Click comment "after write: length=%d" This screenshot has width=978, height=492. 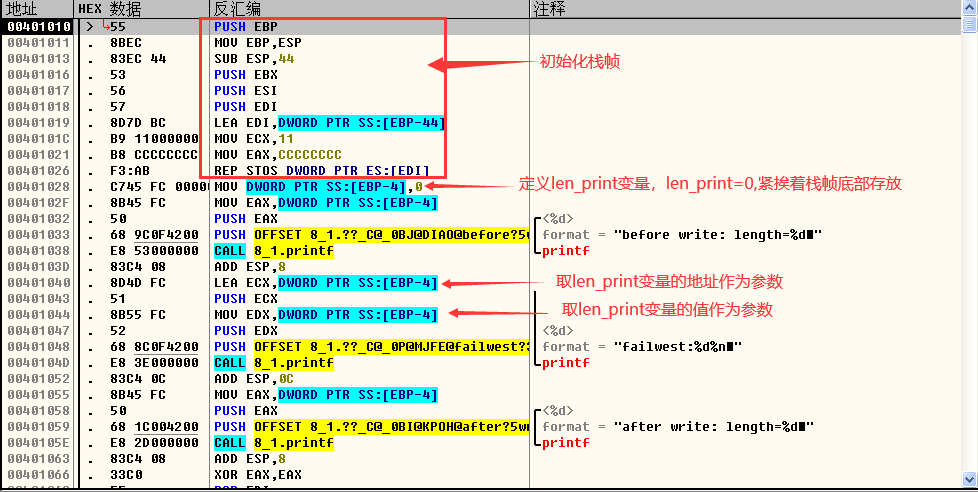(714, 427)
